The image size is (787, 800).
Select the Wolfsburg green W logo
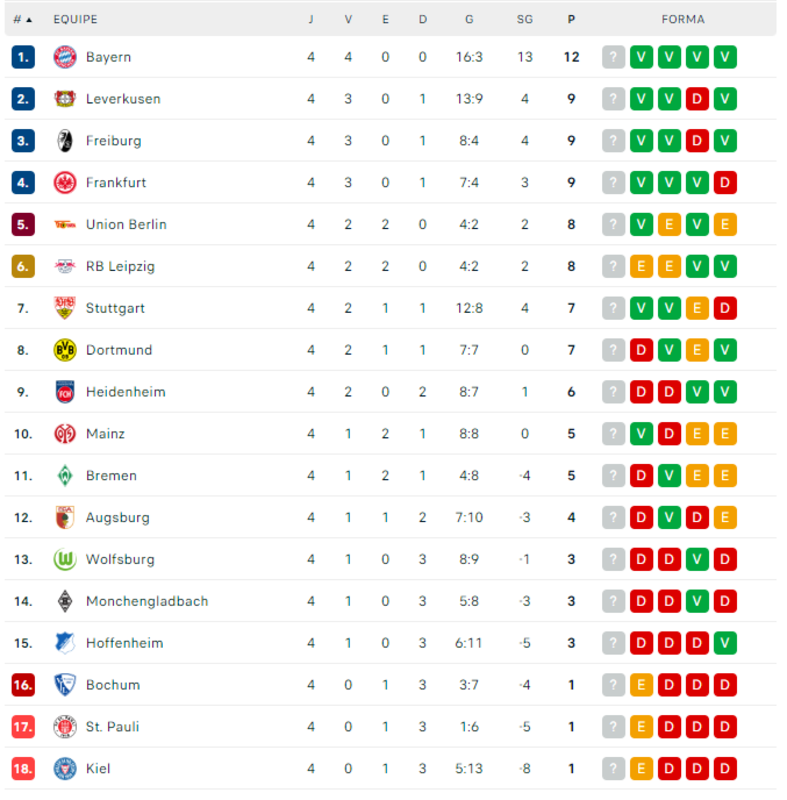(65, 559)
